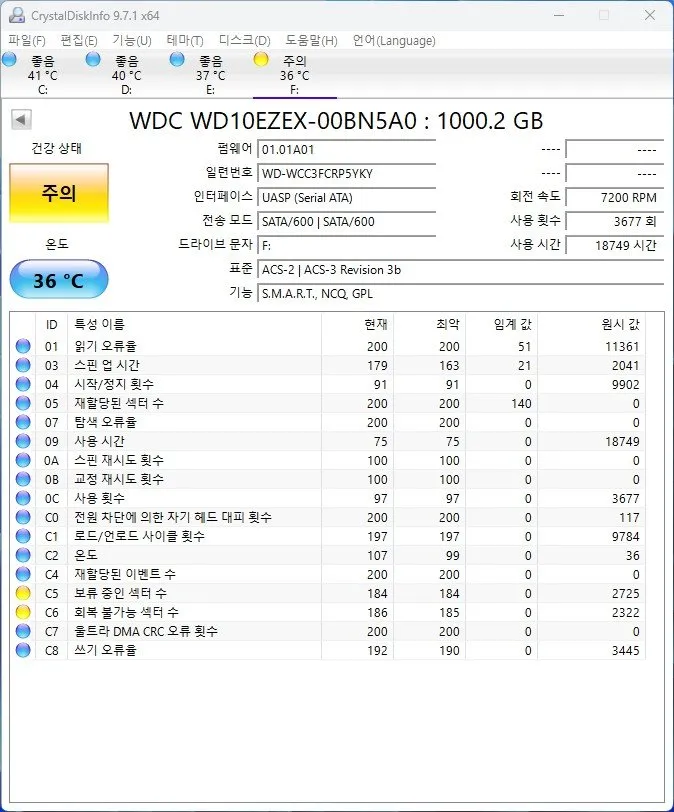Image resolution: width=674 pixels, height=812 pixels.
Task: Click the 원시 값 column header
Action: tap(591, 325)
